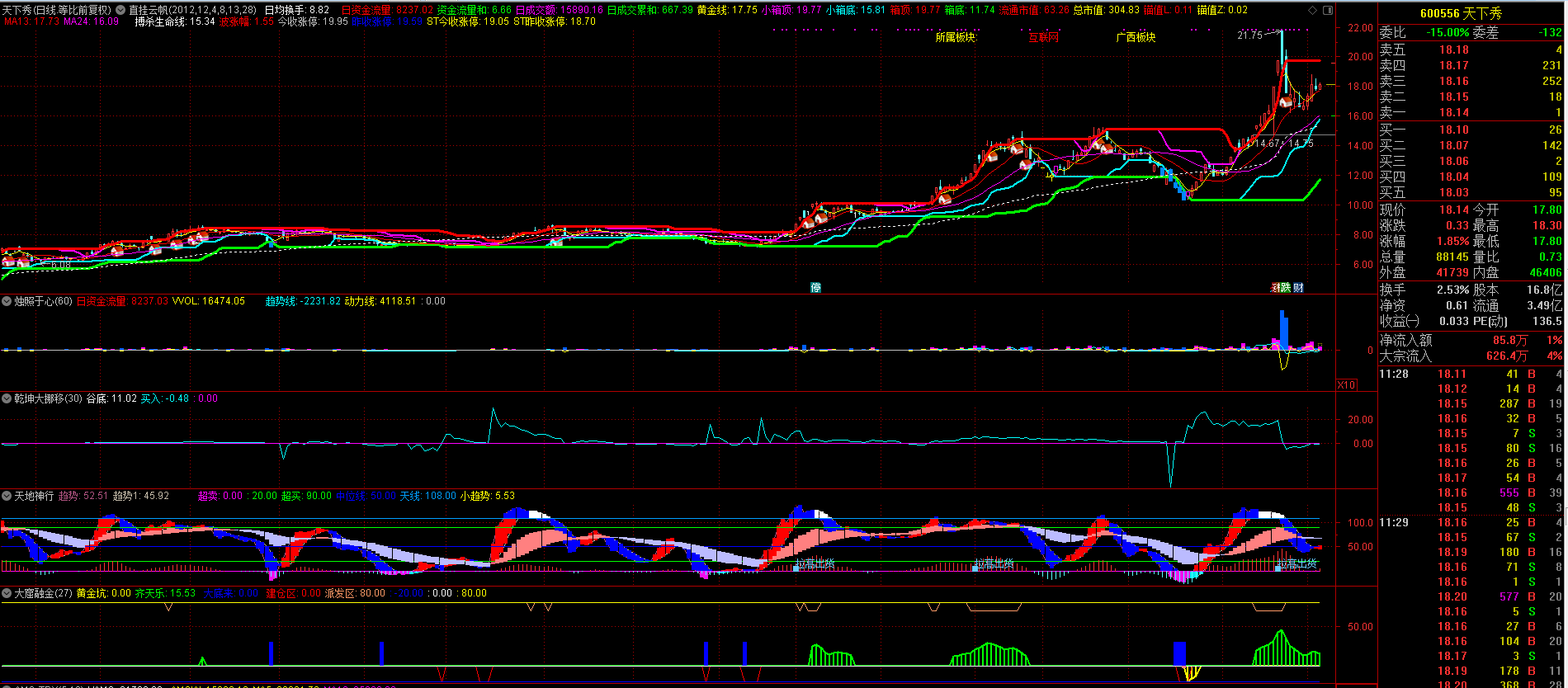1568x688 pixels.
Task: Click the diamond icon at chart top-right
Action: pos(1313,10)
